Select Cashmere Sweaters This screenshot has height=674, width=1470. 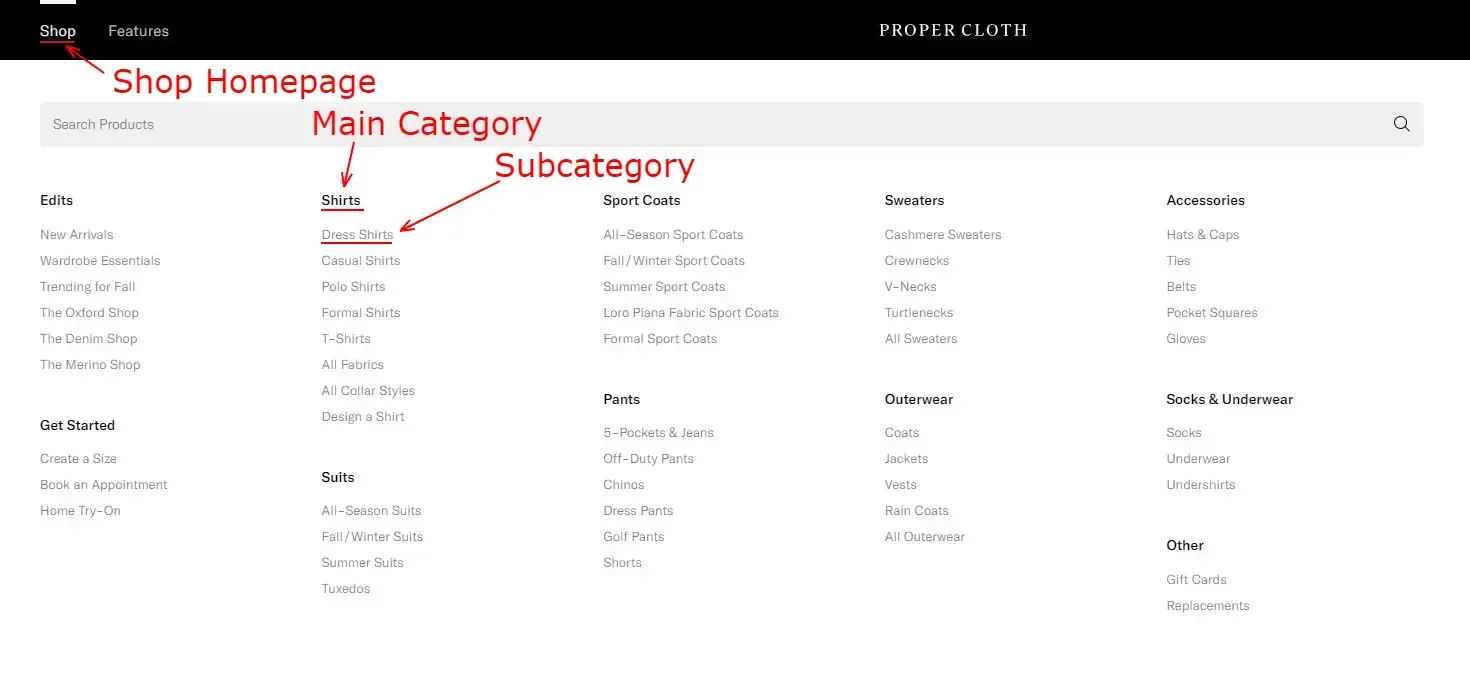[942, 234]
